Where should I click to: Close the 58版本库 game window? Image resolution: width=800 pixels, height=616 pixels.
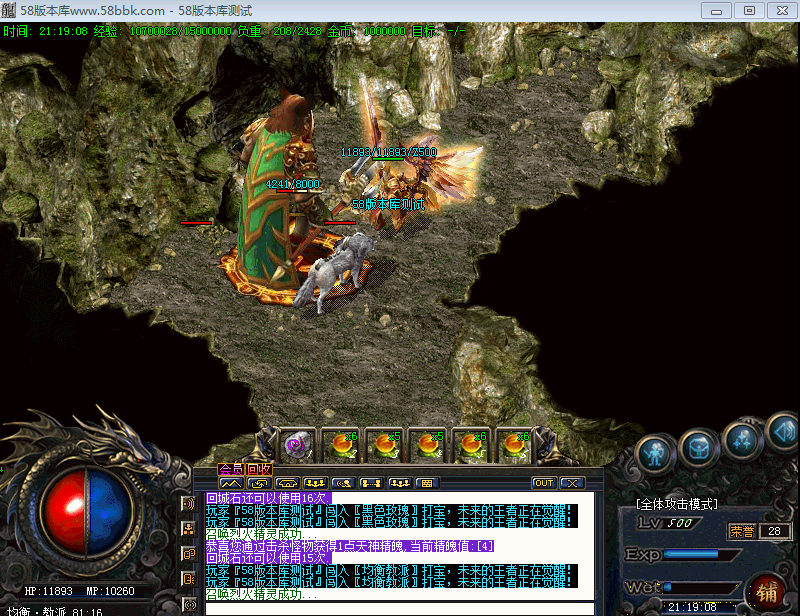pos(782,11)
